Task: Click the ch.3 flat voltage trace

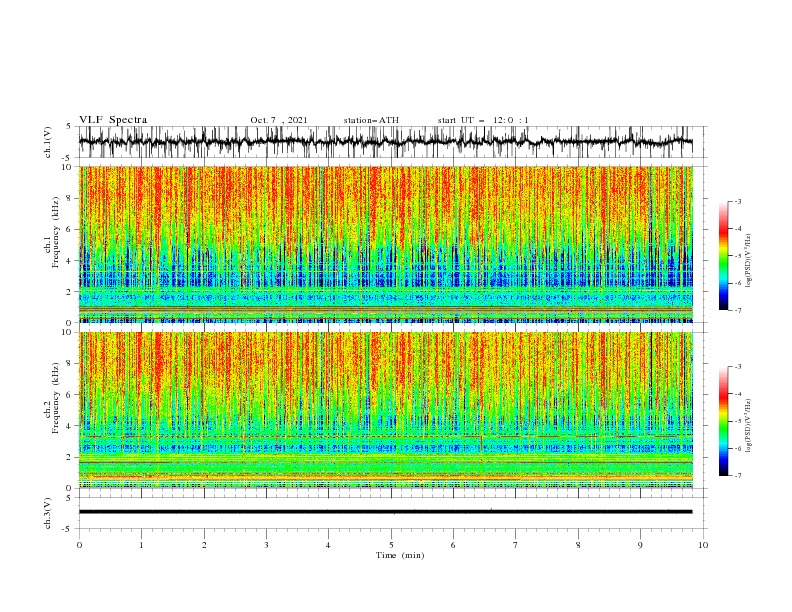Action: click(385, 512)
